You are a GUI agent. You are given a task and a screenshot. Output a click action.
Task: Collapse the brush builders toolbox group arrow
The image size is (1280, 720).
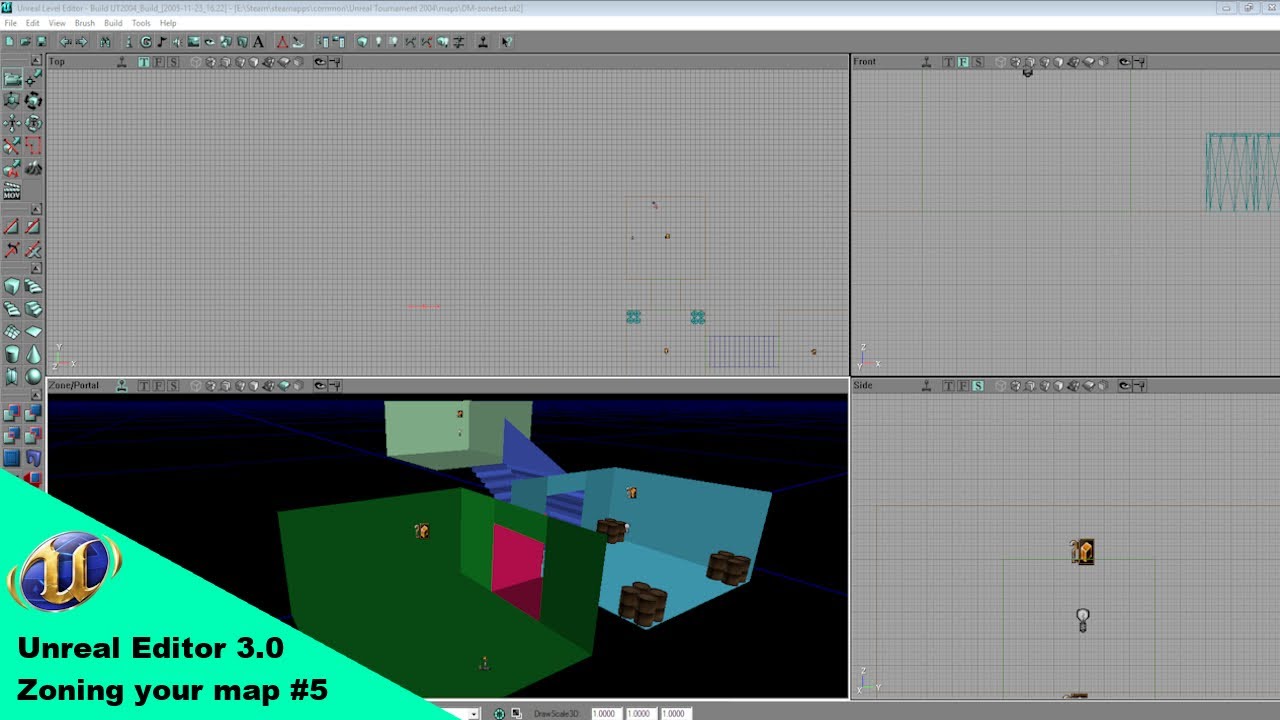point(36,268)
